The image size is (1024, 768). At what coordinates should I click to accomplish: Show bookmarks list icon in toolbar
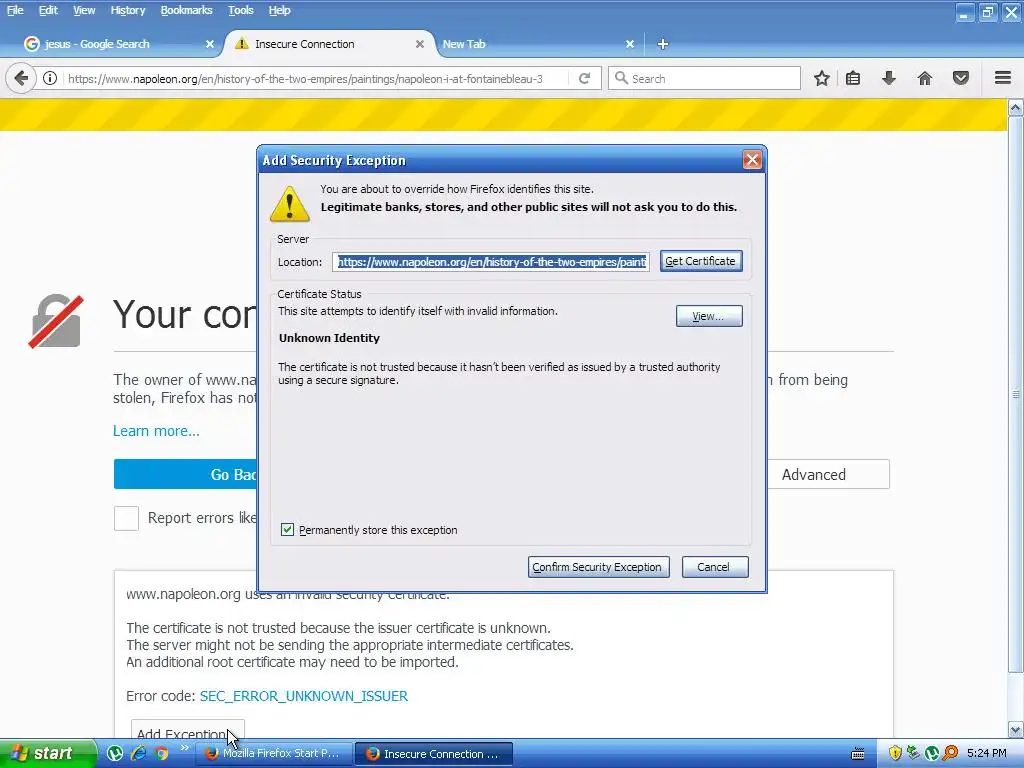click(x=853, y=78)
